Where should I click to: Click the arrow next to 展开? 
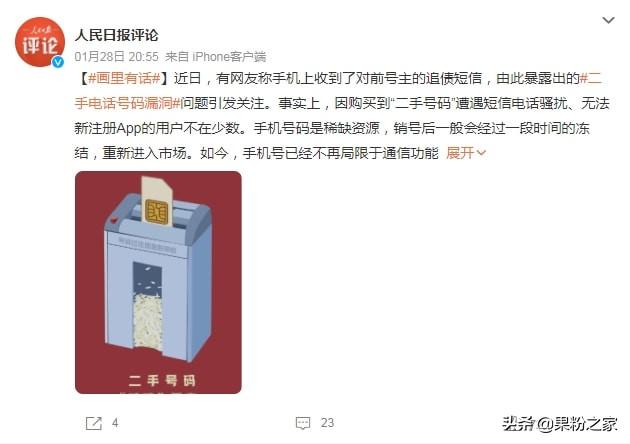click(x=481, y=153)
